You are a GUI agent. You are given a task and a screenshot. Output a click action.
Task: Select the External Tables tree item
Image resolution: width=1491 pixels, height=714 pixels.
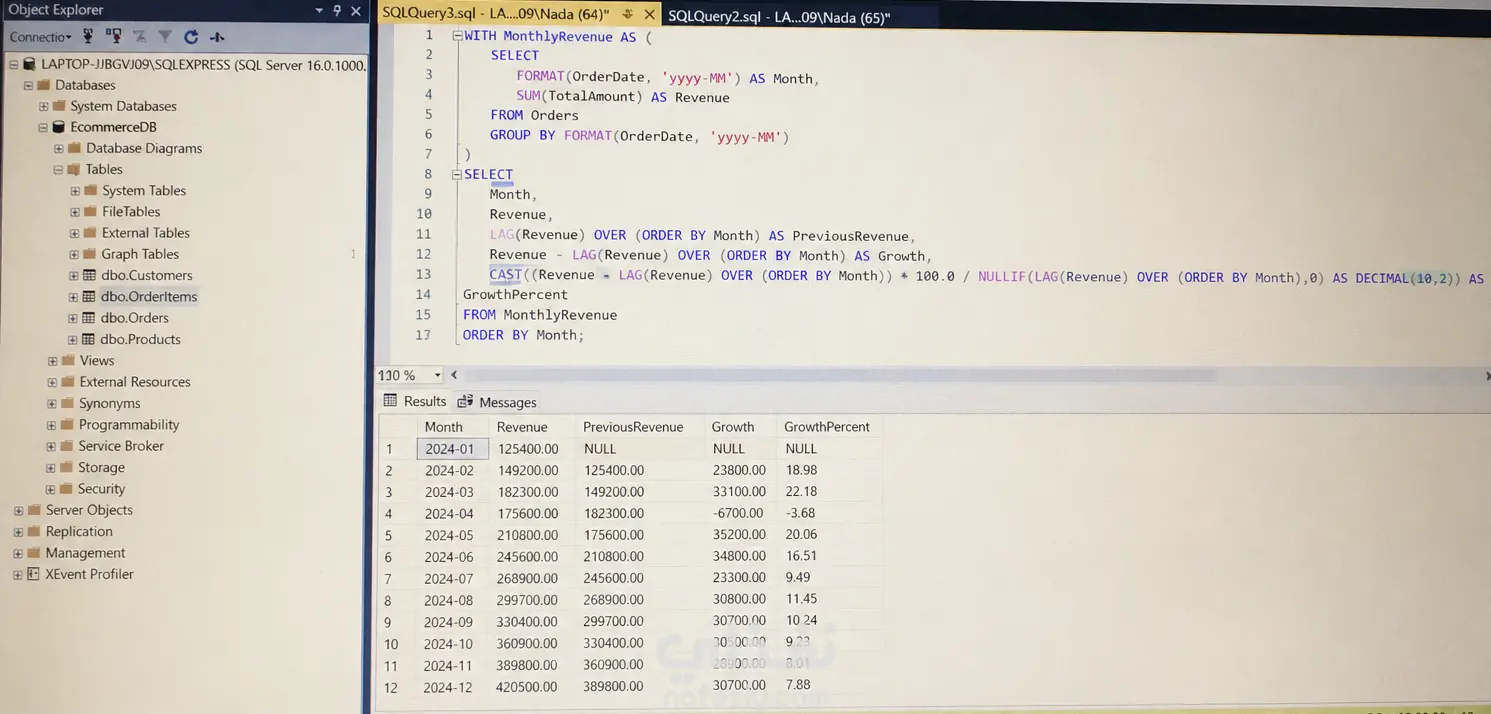(x=145, y=233)
